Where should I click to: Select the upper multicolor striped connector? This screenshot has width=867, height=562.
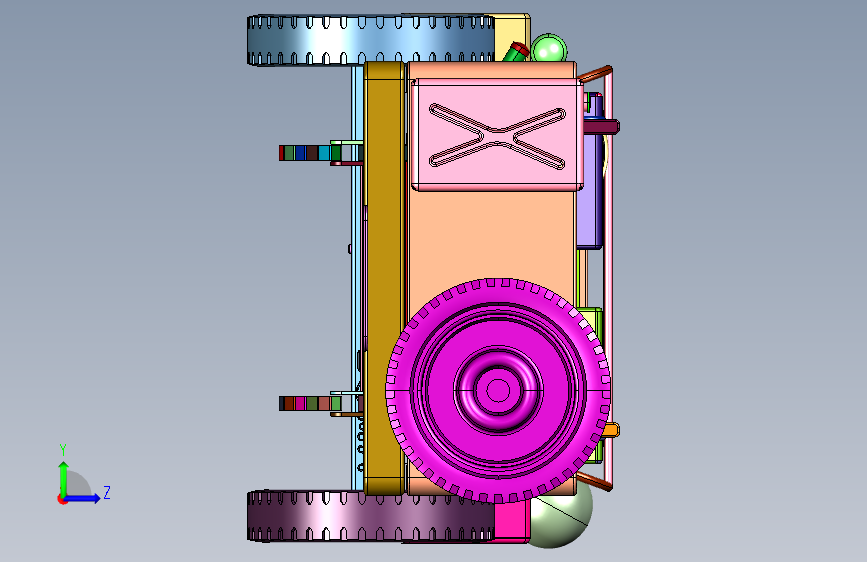(x=310, y=153)
